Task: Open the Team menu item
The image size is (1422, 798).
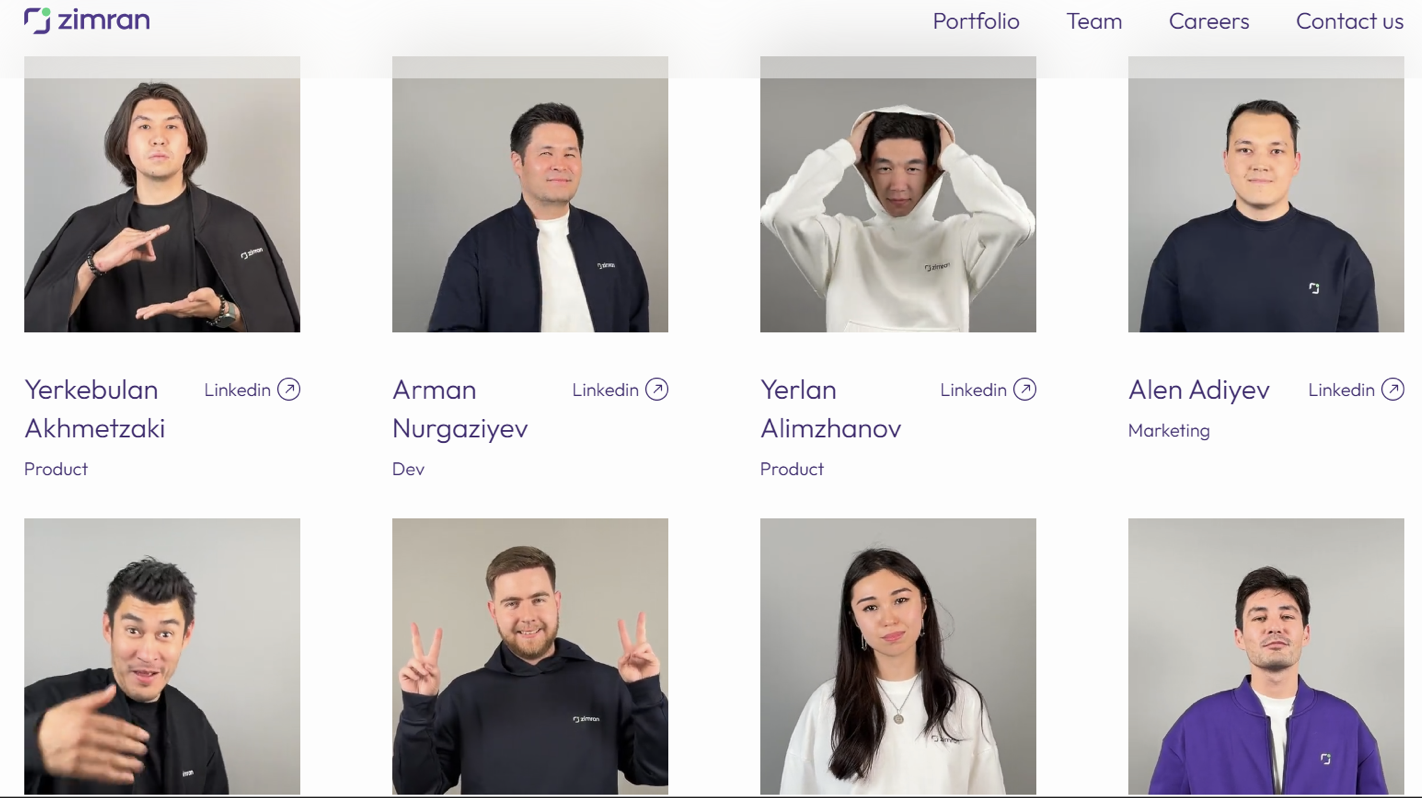Action: [x=1094, y=21]
